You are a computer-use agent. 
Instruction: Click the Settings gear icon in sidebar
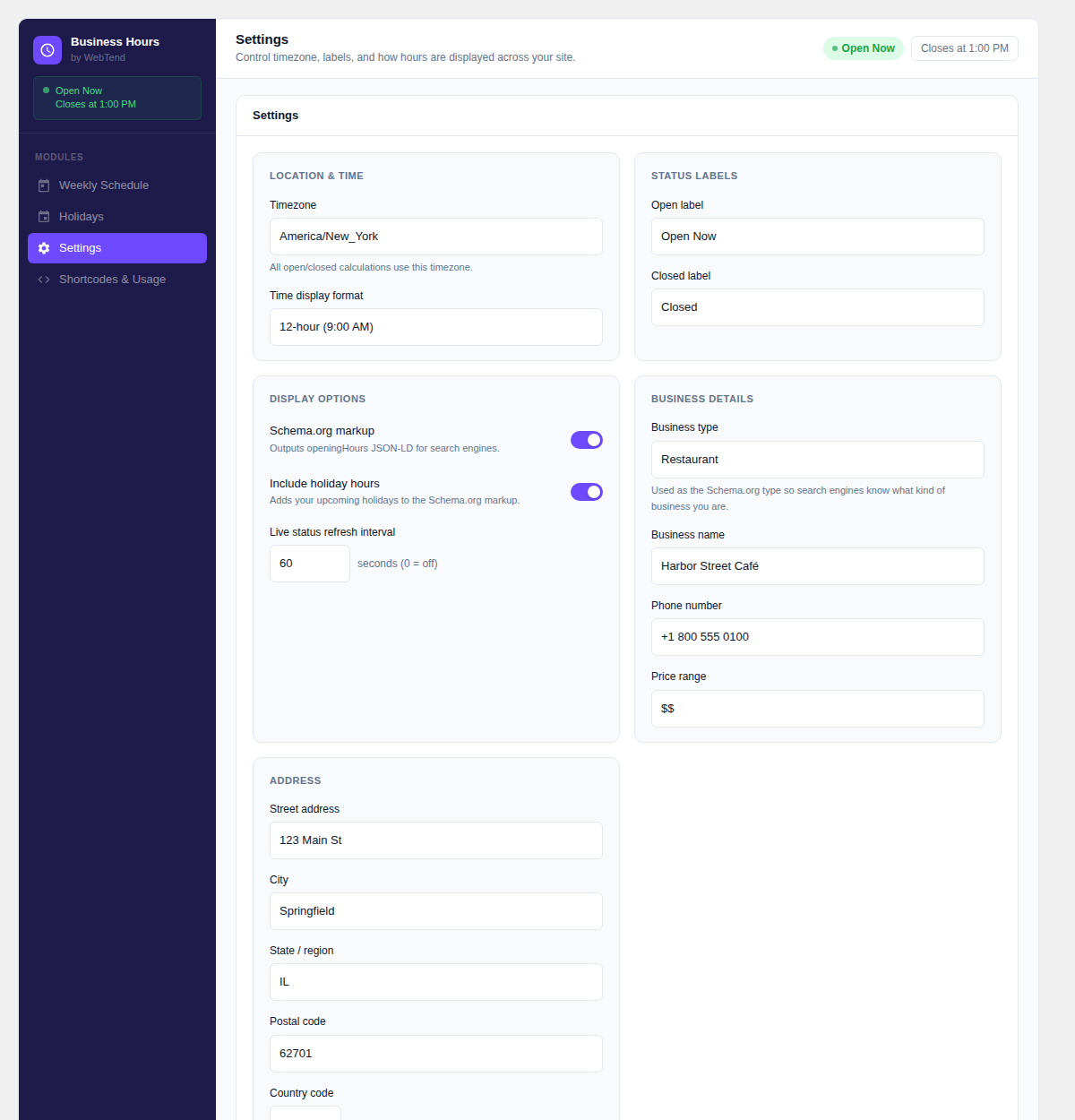44,248
